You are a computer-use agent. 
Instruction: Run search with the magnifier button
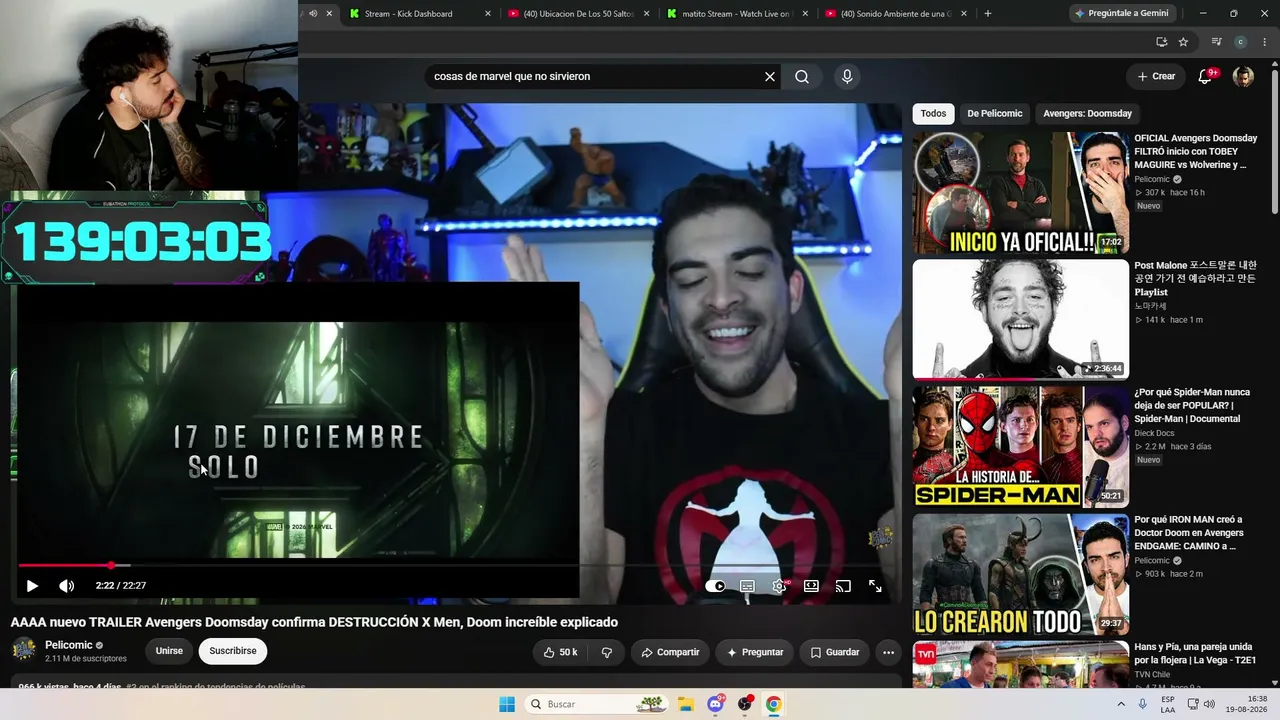[802, 77]
